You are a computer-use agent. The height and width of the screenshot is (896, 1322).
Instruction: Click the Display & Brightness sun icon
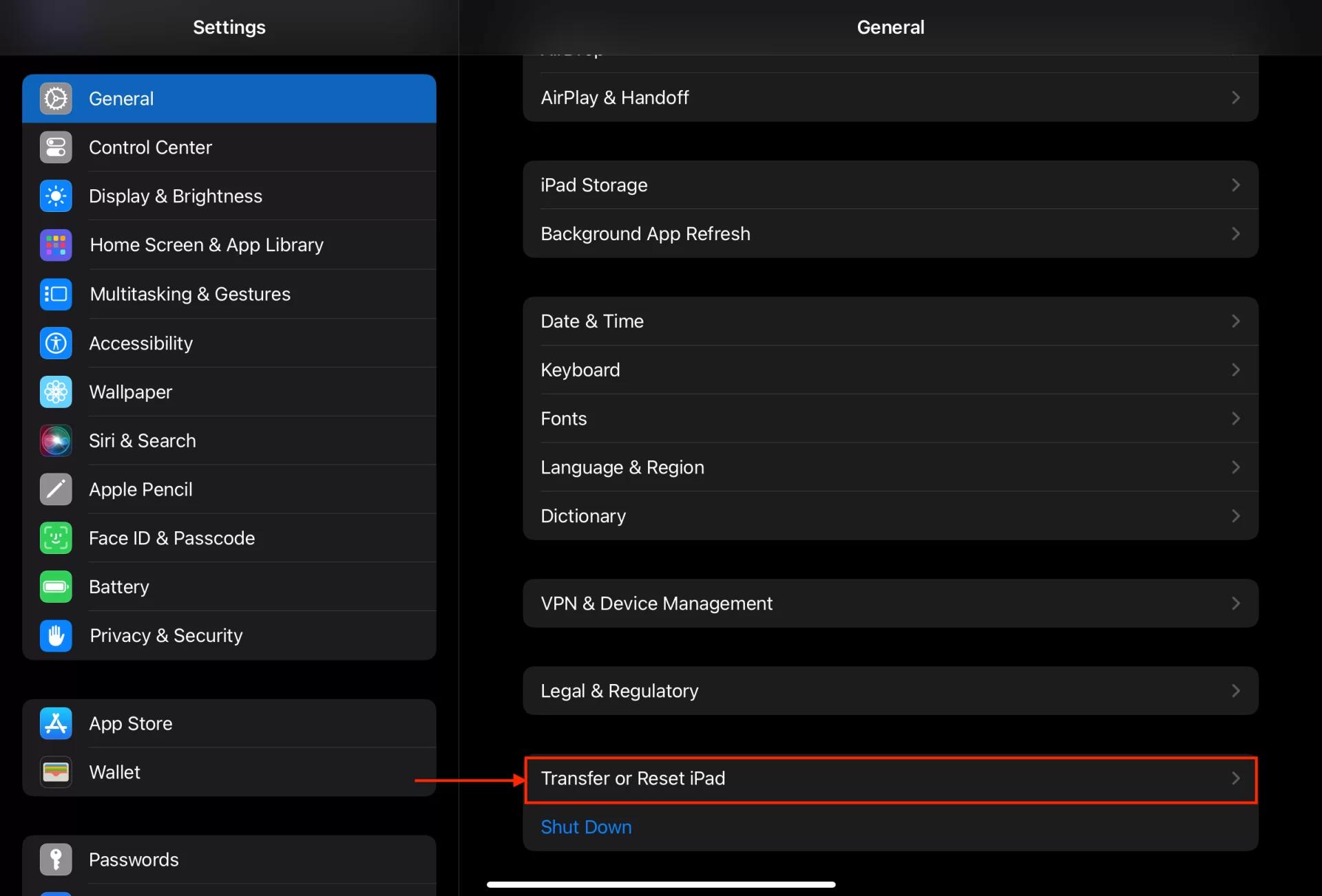[56, 196]
